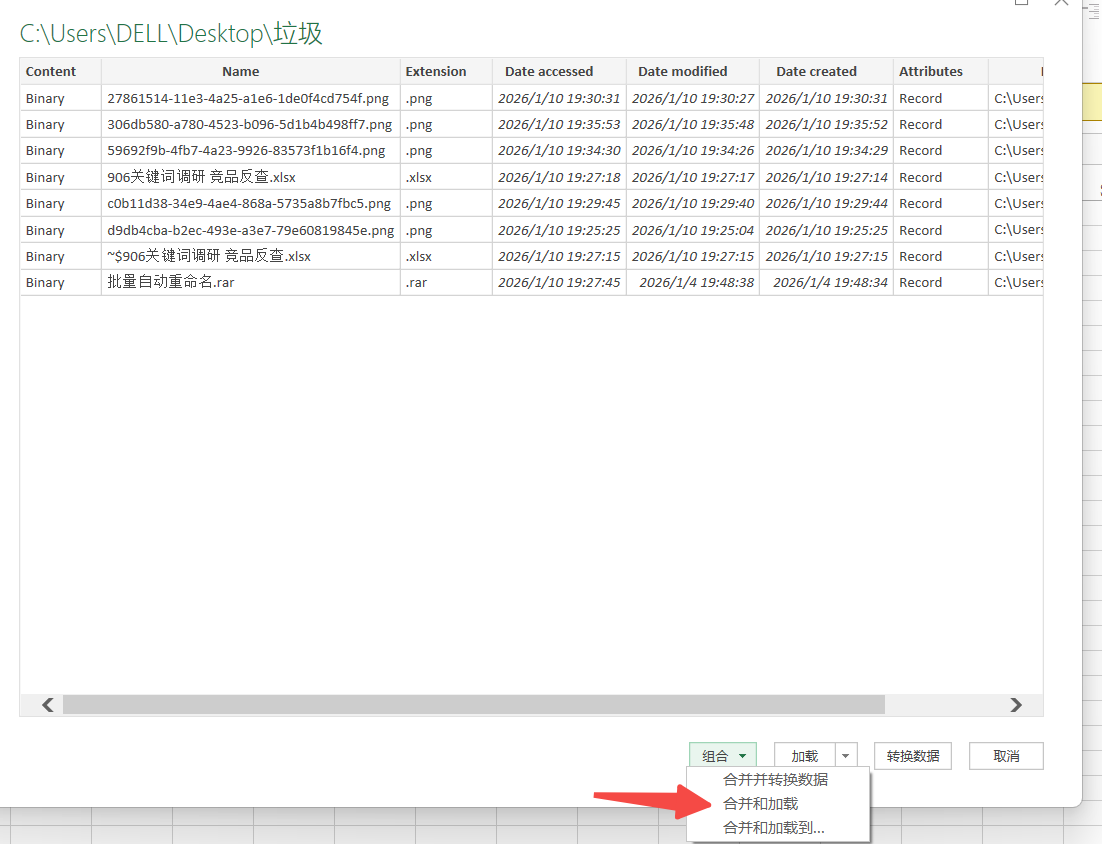This screenshot has width=1102, height=844.
Task: Click the Extension column header
Action: [x=435, y=71]
